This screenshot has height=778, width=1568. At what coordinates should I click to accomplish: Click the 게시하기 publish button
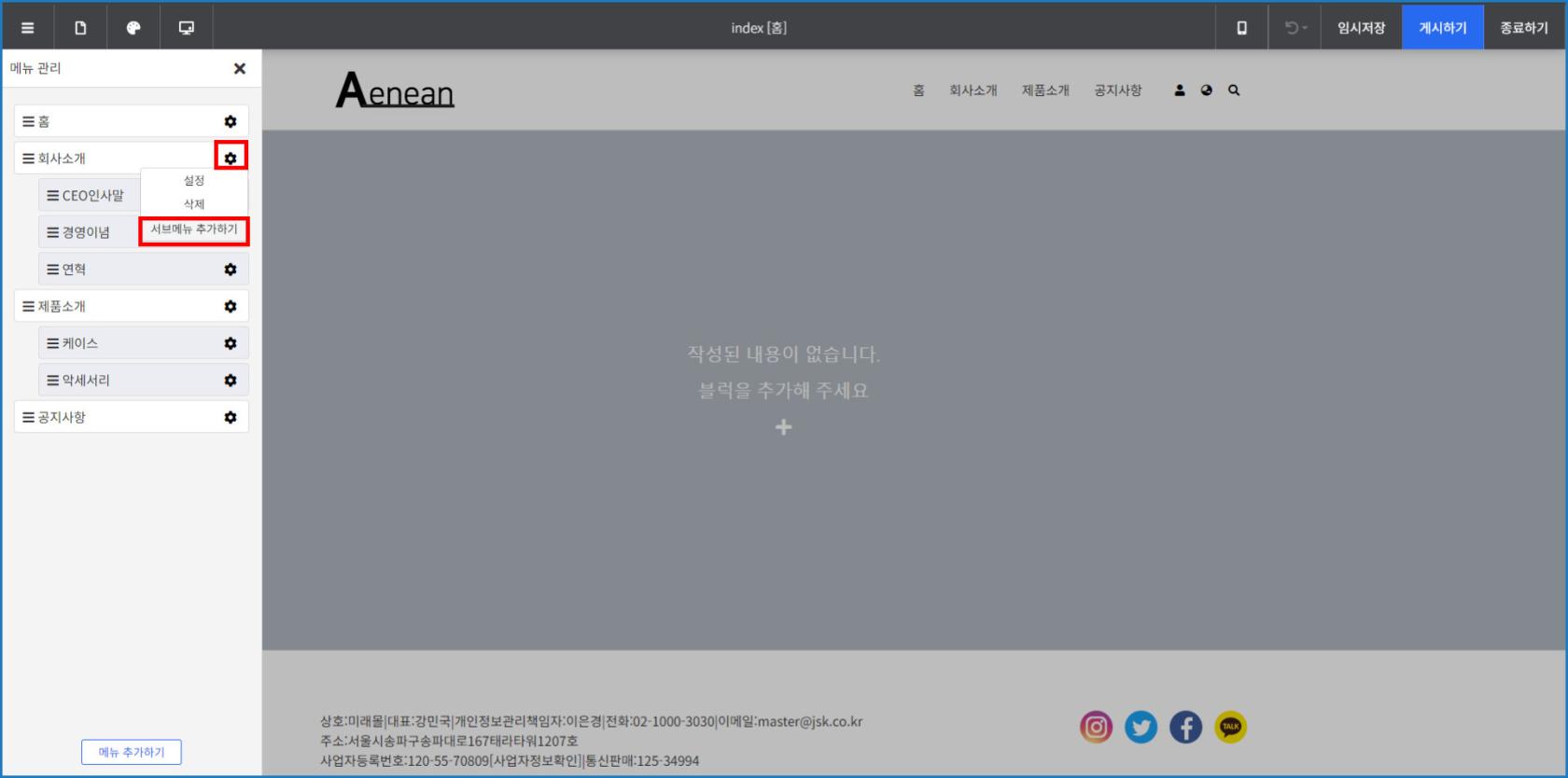[x=1442, y=28]
